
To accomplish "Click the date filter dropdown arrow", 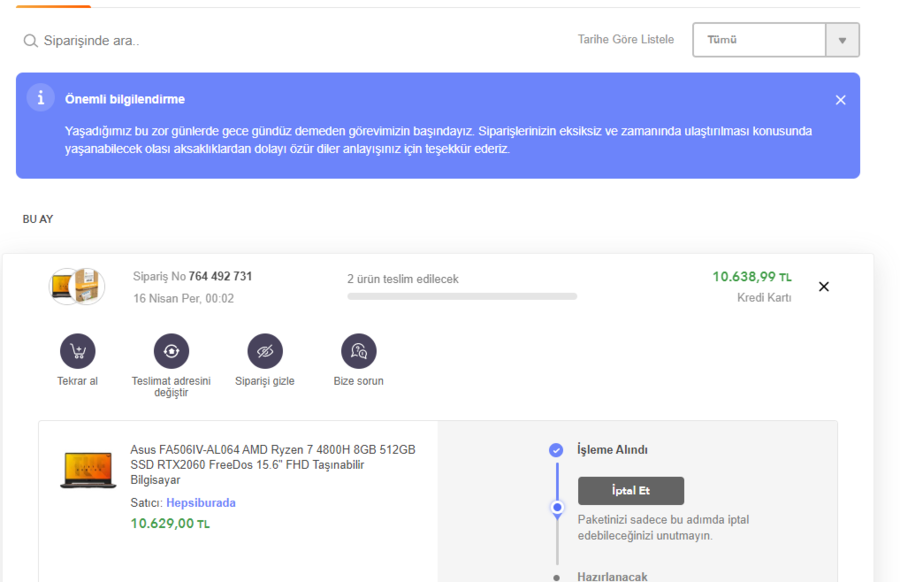I will tap(842, 40).
